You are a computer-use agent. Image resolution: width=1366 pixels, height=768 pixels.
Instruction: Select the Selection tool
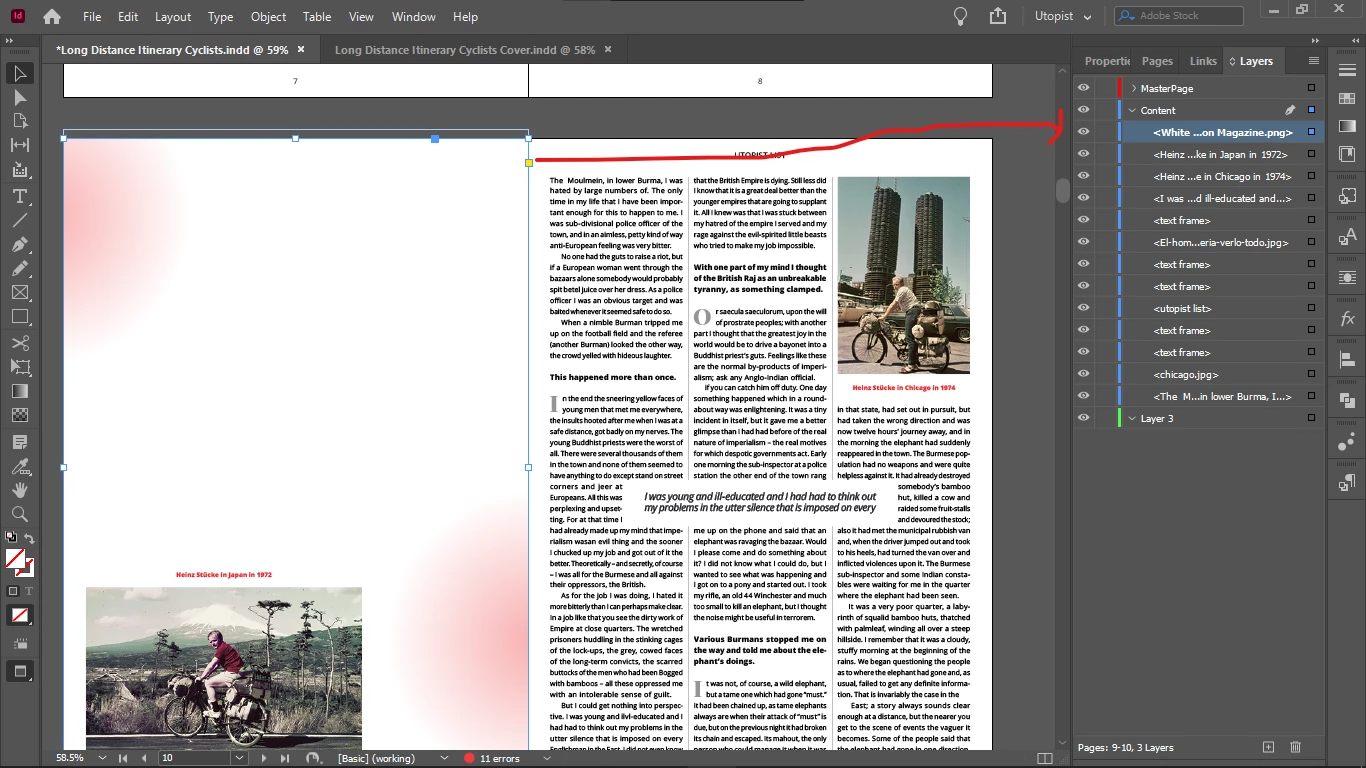[x=19, y=74]
